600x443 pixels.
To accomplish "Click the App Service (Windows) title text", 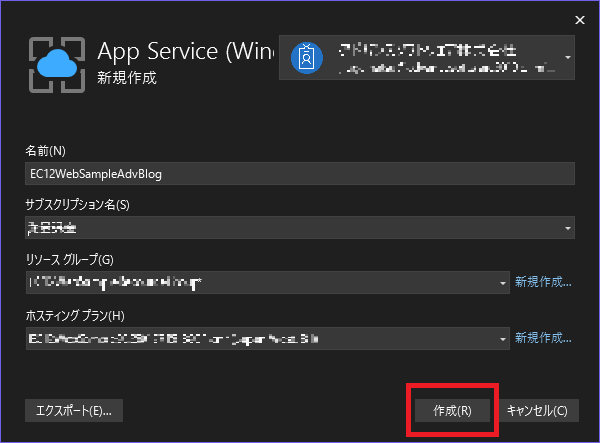I will (186, 51).
